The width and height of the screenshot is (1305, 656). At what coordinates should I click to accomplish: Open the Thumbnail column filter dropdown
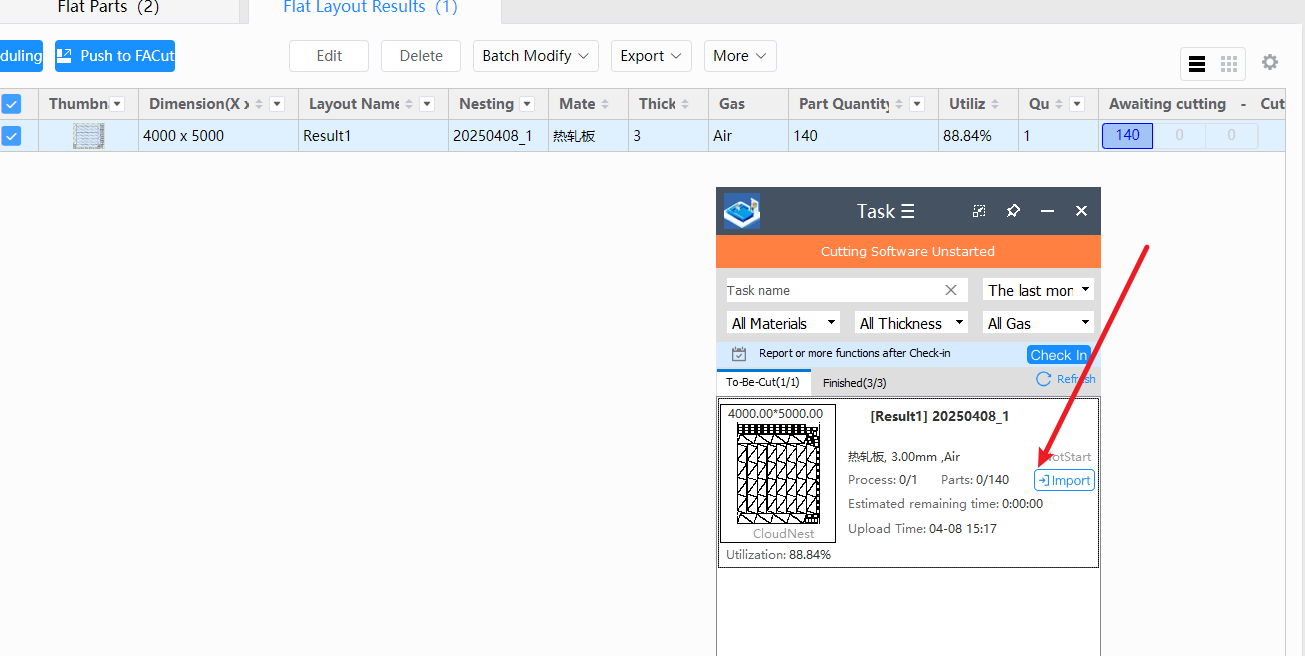(117, 104)
